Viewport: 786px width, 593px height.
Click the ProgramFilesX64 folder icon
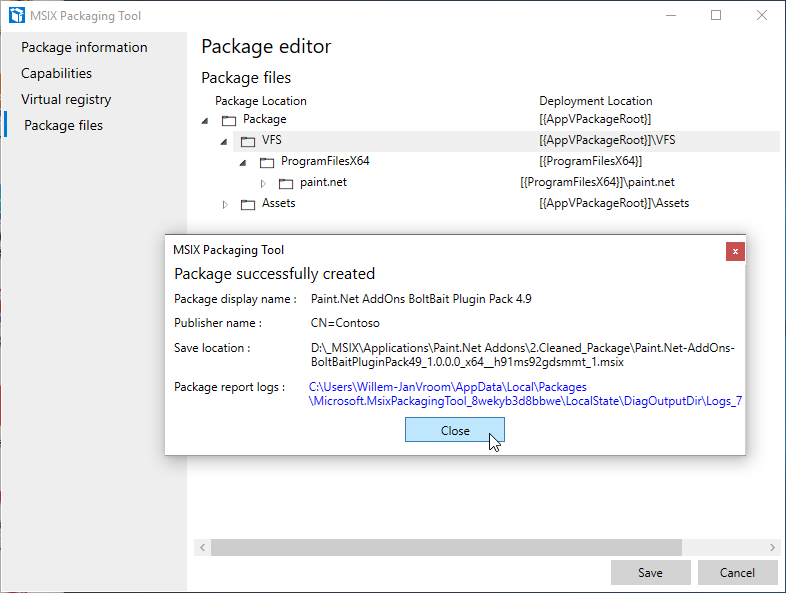[267, 162]
